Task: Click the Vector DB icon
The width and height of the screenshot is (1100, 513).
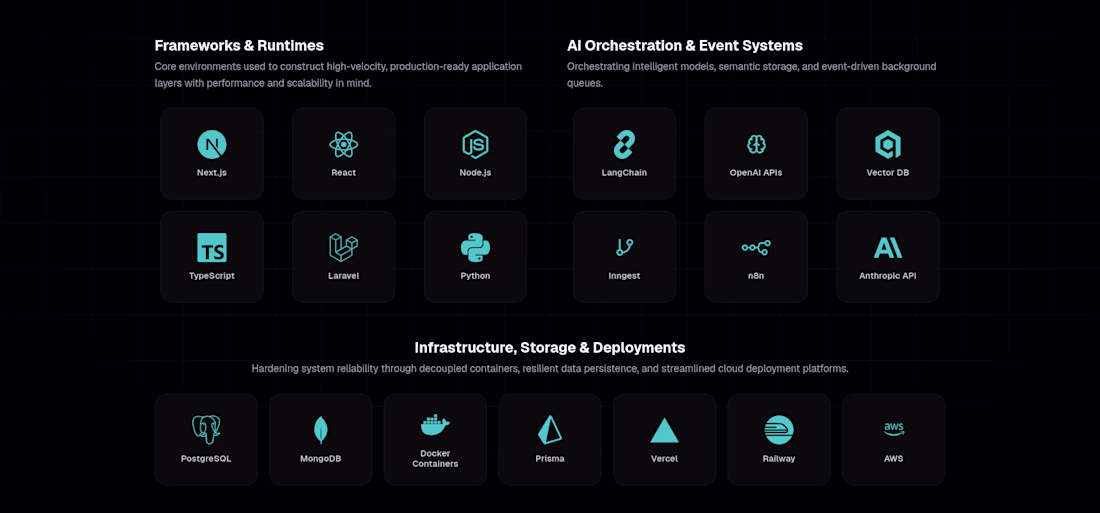Action: click(x=888, y=145)
